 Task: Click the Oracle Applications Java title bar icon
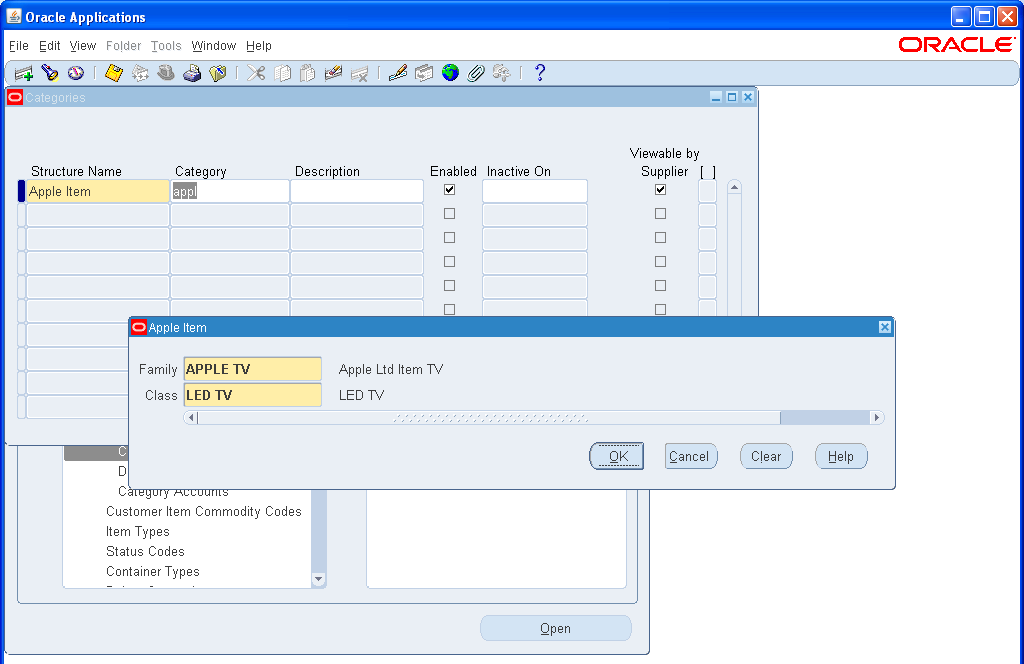coord(14,16)
